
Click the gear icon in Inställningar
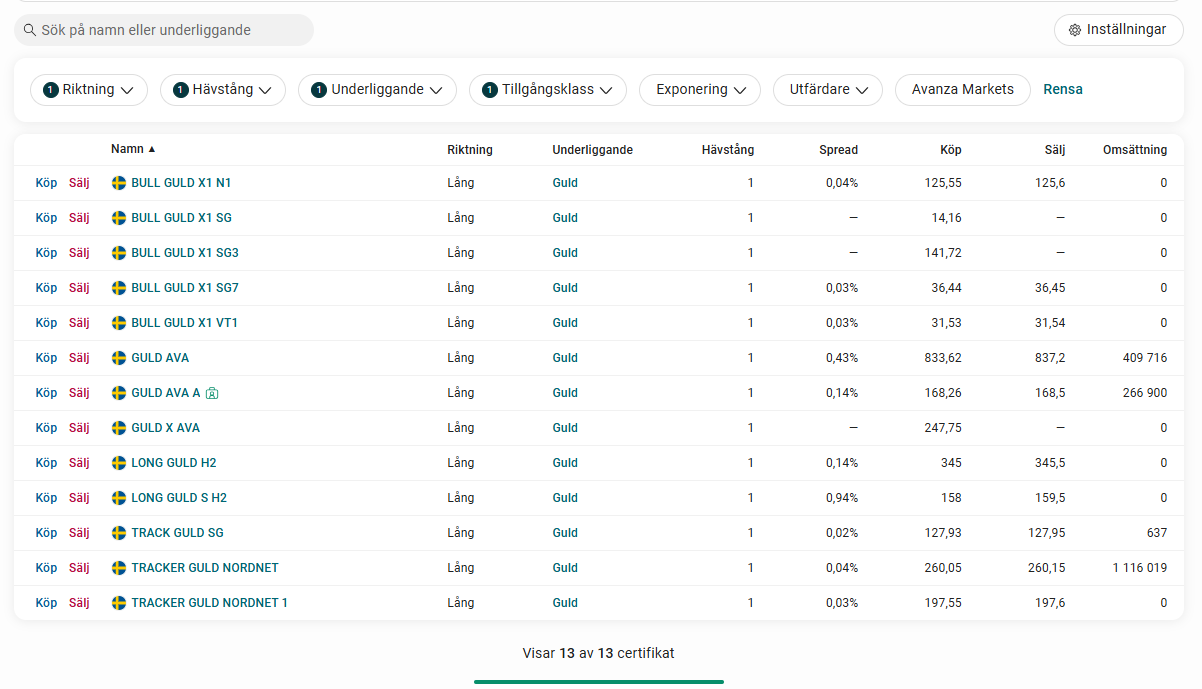click(x=1075, y=30)
